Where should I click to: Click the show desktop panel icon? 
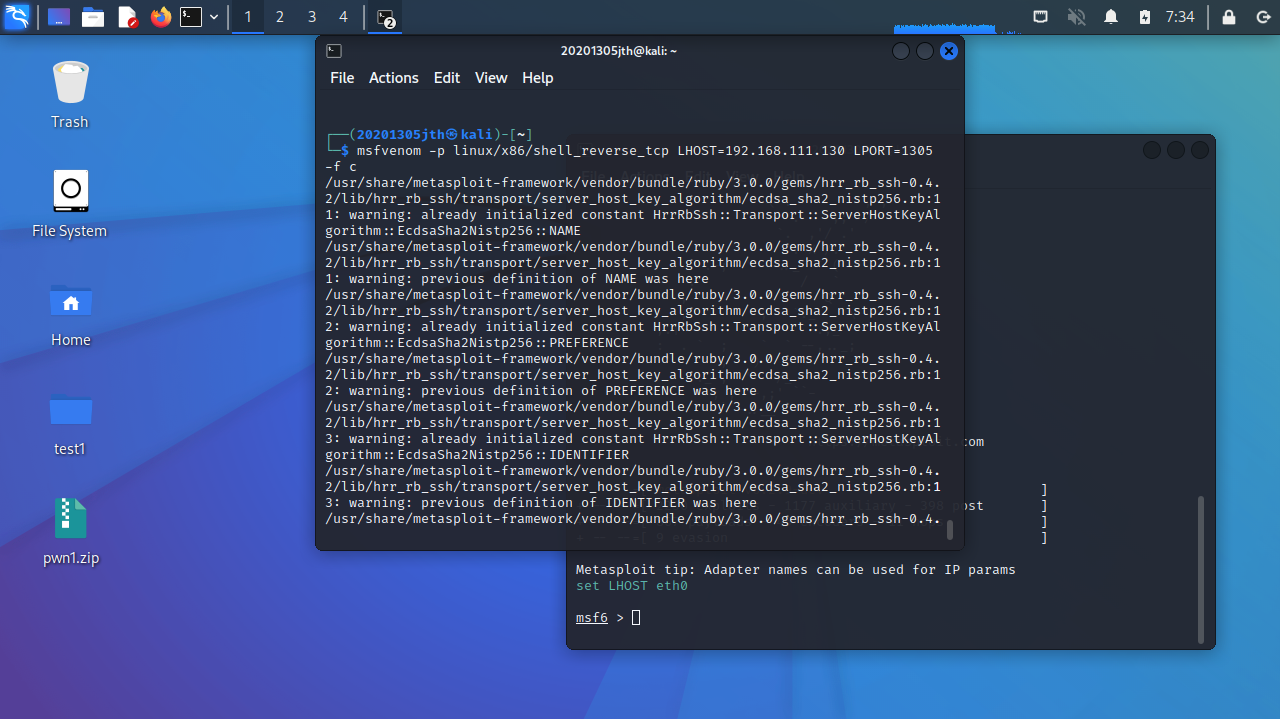coord(59,17)
